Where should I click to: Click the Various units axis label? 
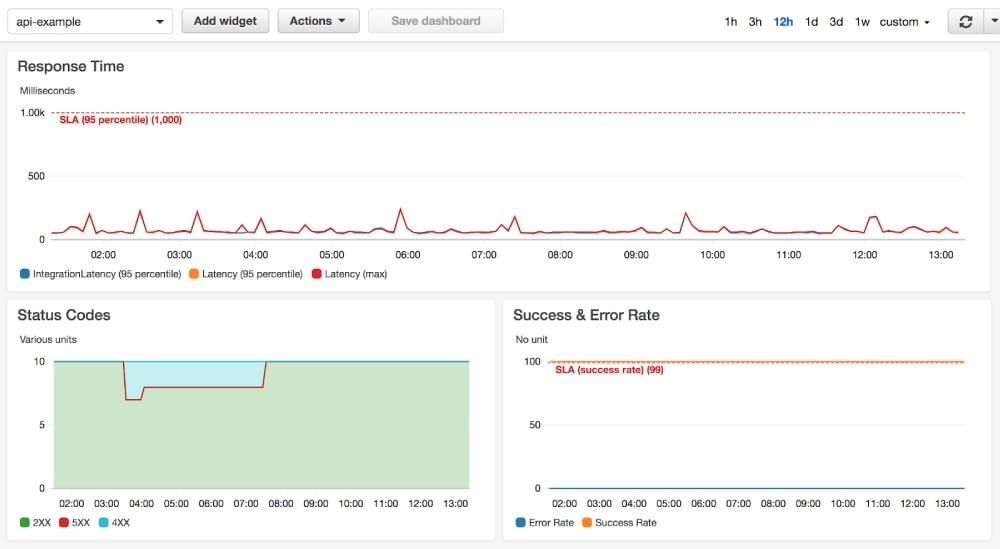pyautogui.click(x=48, y=339)
